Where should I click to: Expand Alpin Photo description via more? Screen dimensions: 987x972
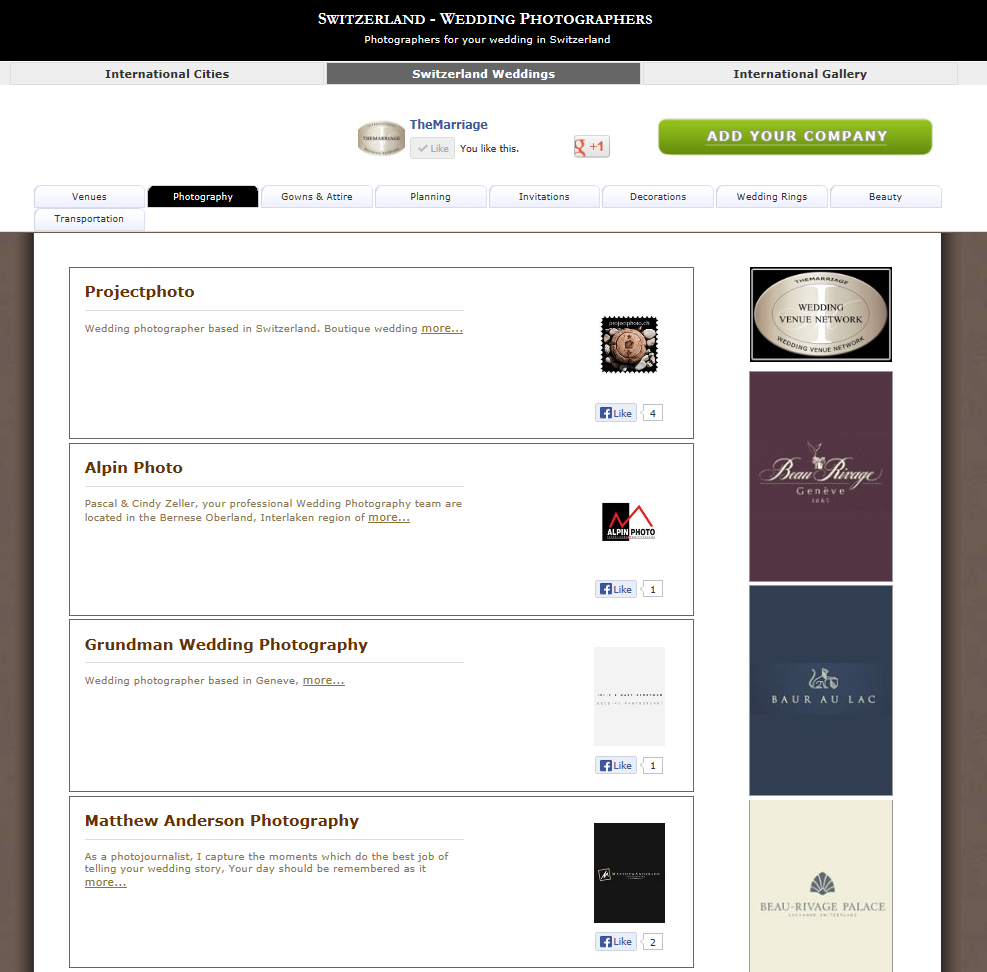point(388,517)
